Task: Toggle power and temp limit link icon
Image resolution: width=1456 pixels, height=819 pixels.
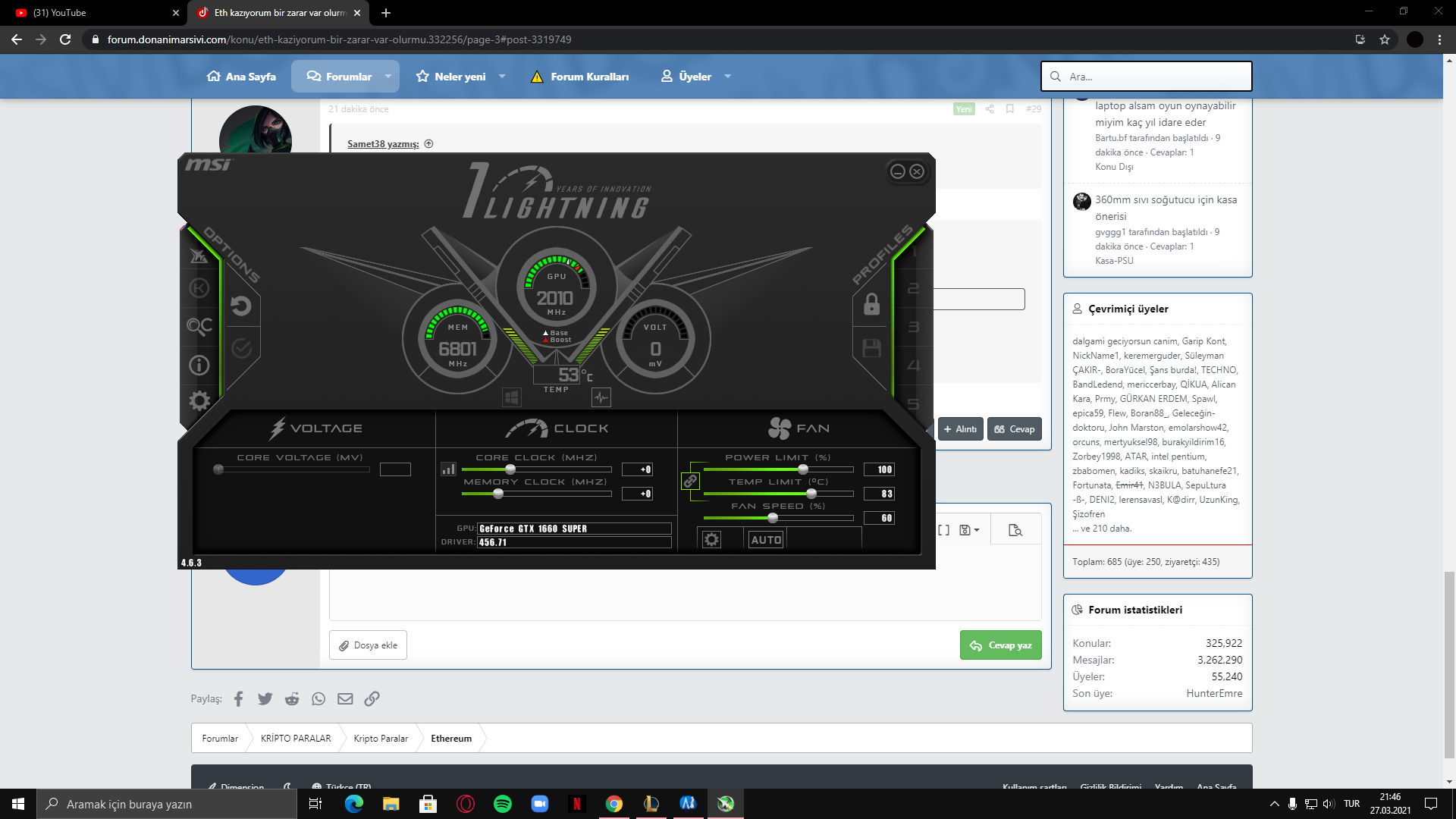Action: [x=690, y=481]
